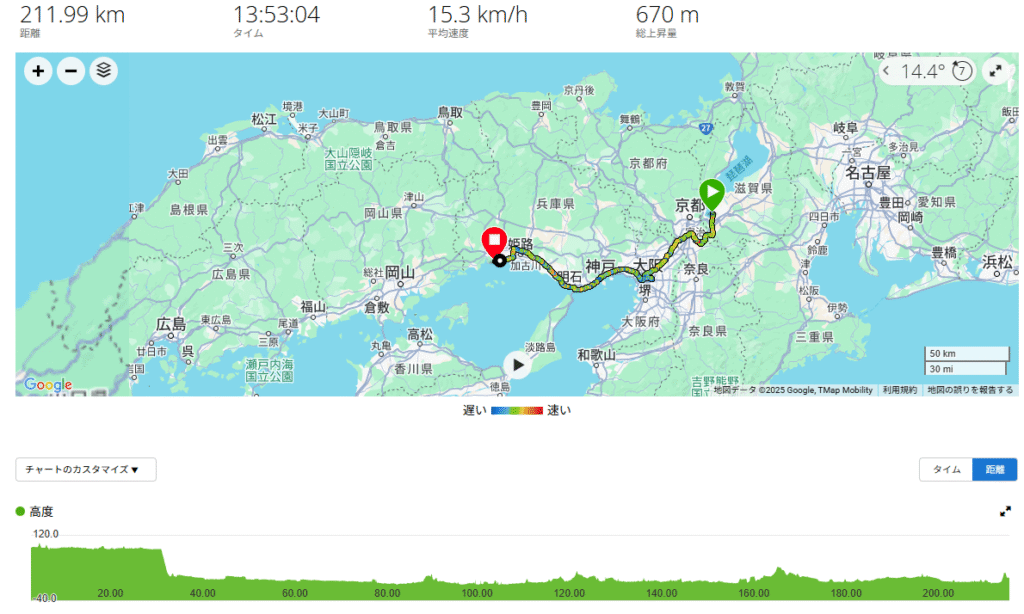
Task: Expand the map to fullscreen
Action: pyautogui.click(x=995, y=71)
